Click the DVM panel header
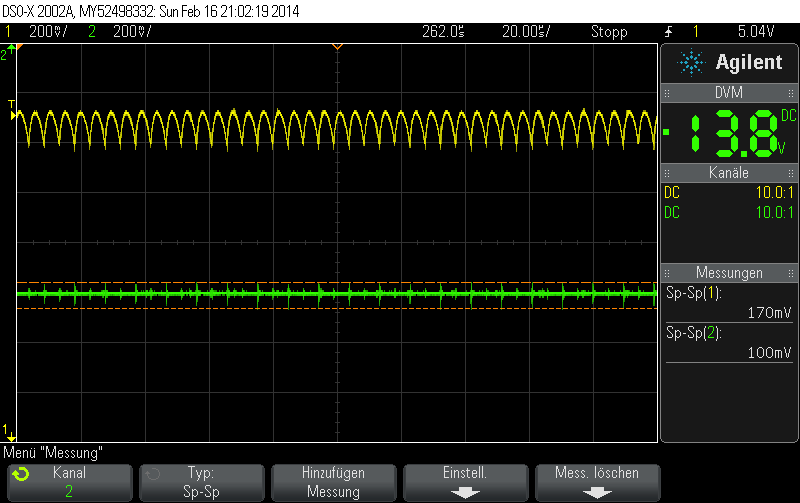The width and height of the screenshot is (800, 503). tap(729, 93)
